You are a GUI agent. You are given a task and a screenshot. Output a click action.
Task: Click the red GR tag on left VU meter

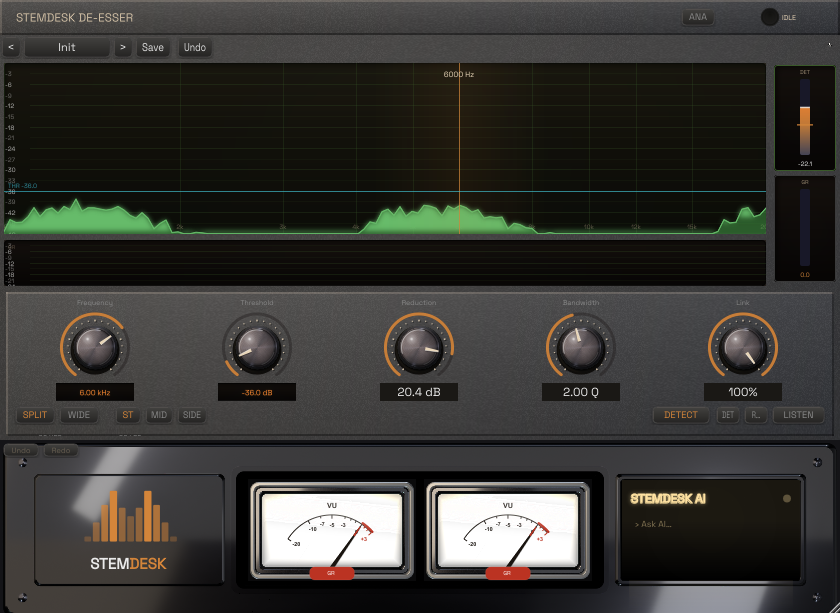[332, 573]
